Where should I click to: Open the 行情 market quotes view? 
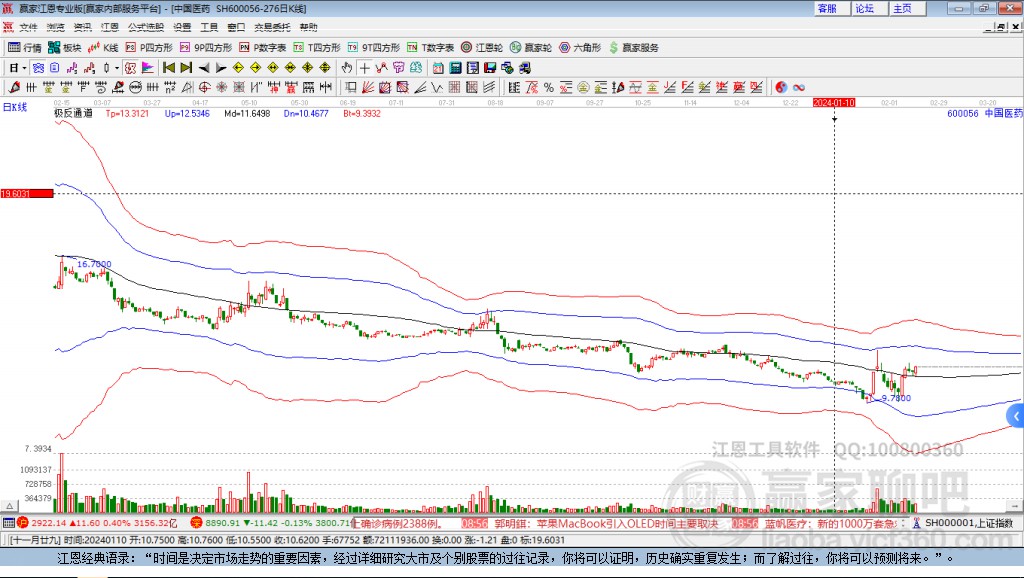[25, 48]
